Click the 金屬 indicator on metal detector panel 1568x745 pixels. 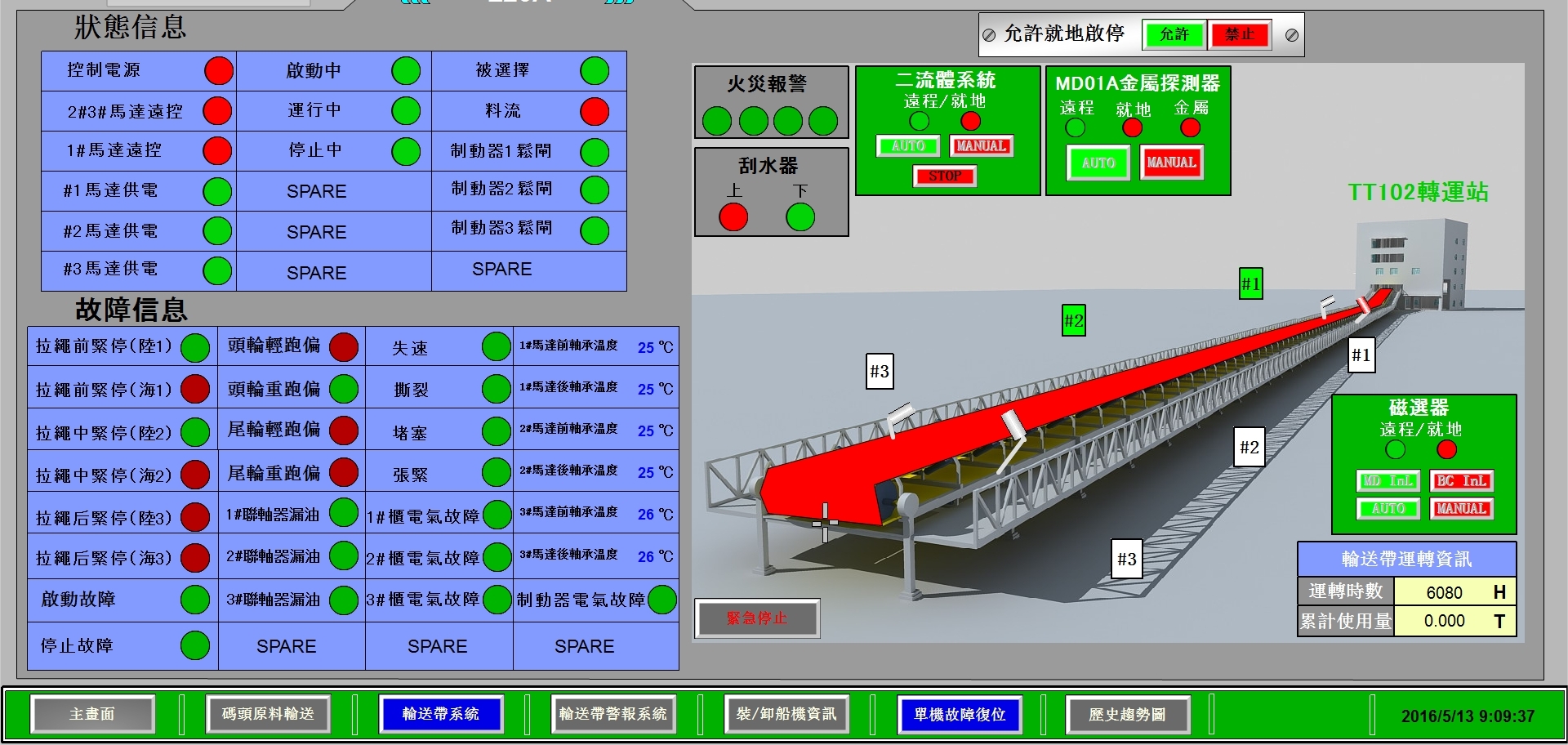click(1190, 127)
